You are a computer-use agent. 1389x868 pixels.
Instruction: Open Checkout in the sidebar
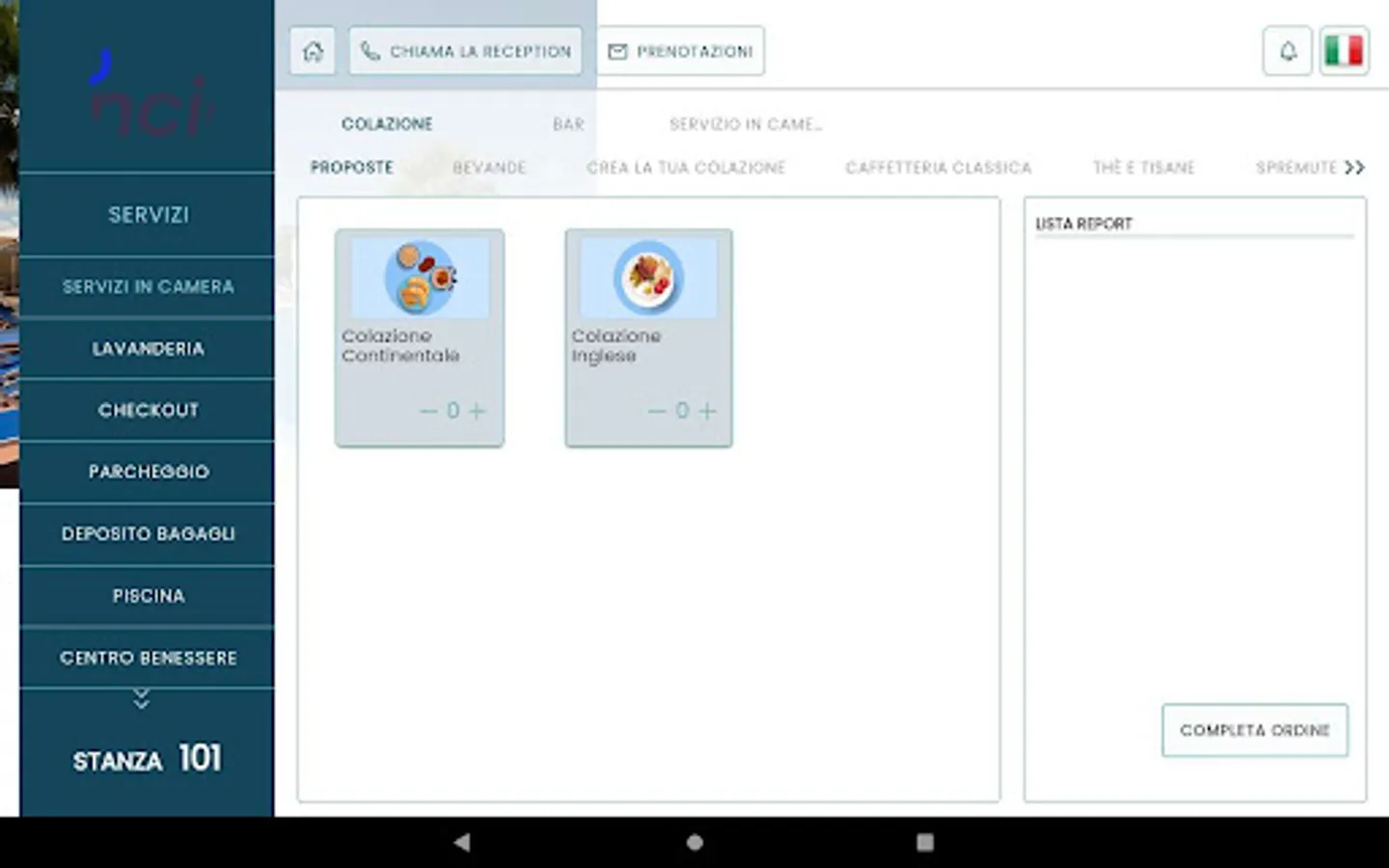[148, 411]
